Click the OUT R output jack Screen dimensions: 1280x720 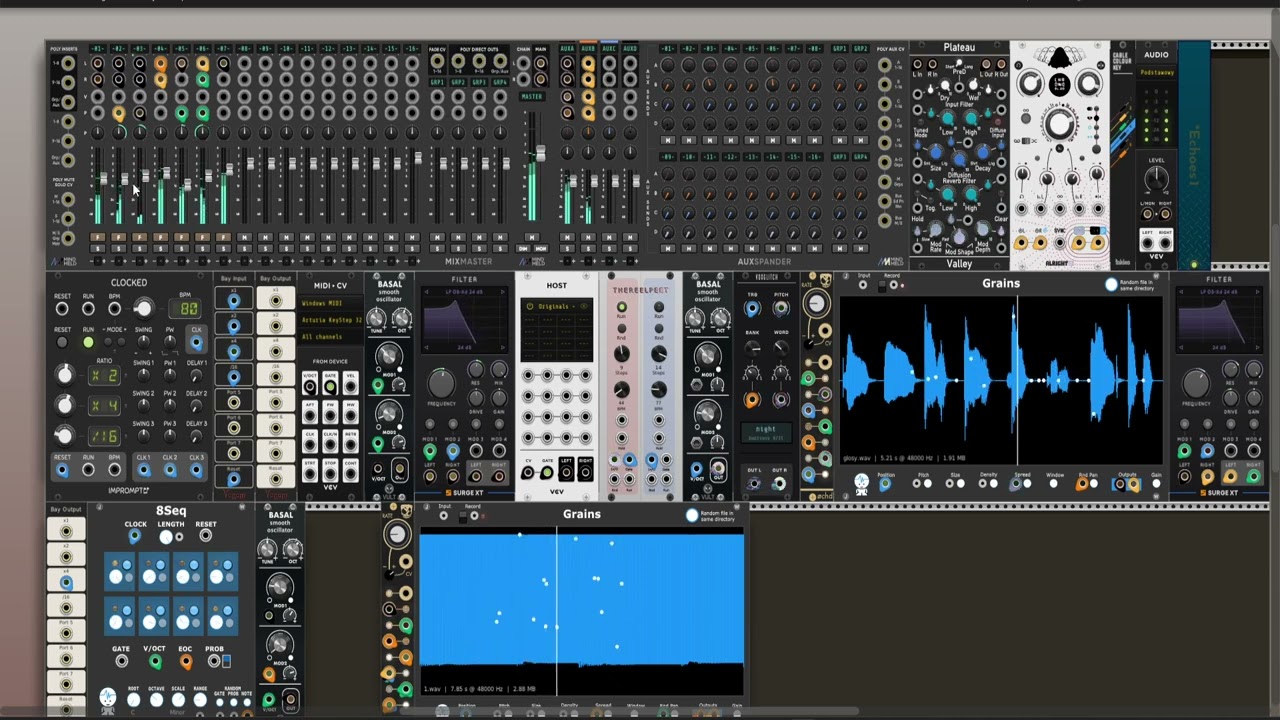coord(779,483)
